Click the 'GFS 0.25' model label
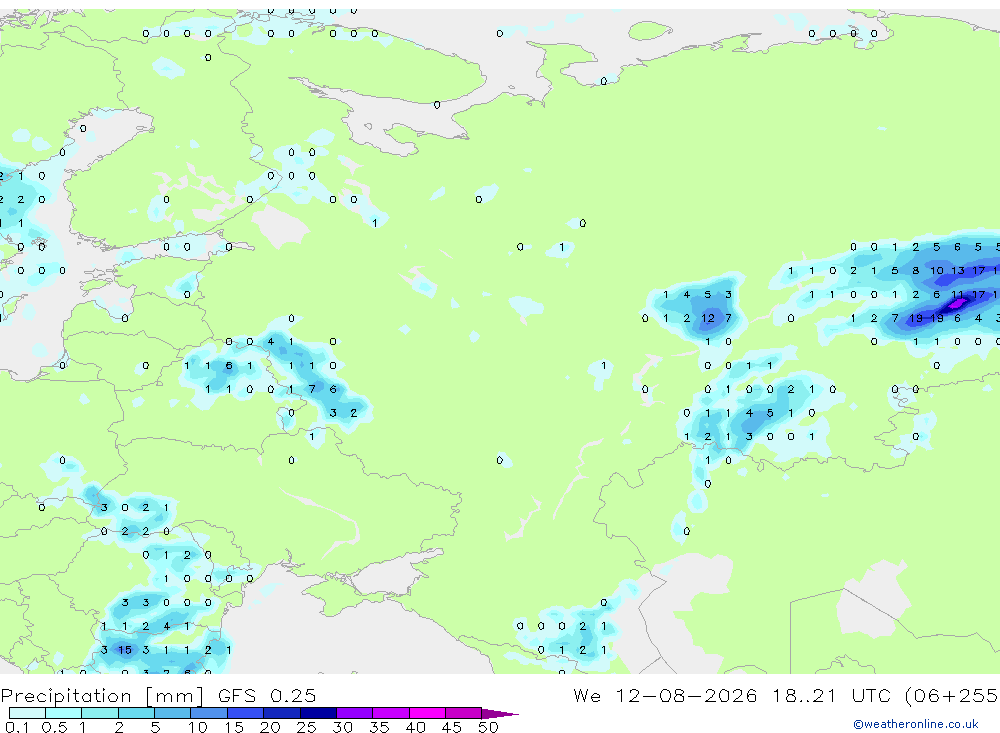This screenshot has width=1000, height=733. [x=267, y=695]
